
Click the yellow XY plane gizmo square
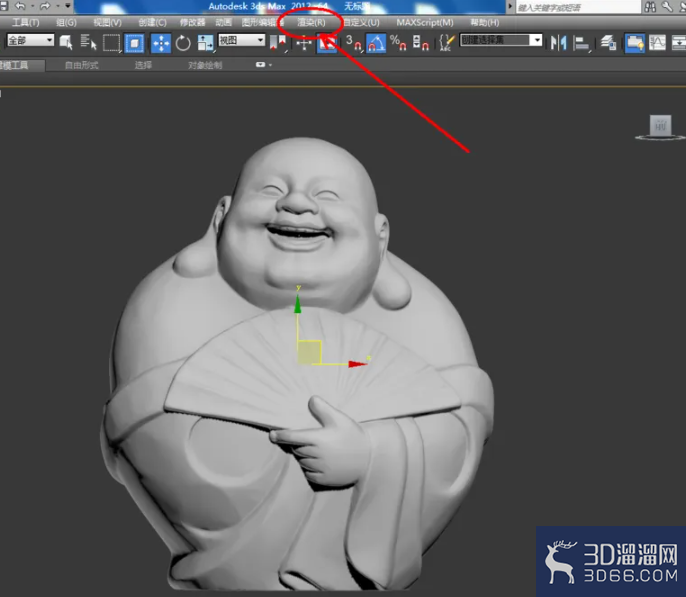(309, 352)
